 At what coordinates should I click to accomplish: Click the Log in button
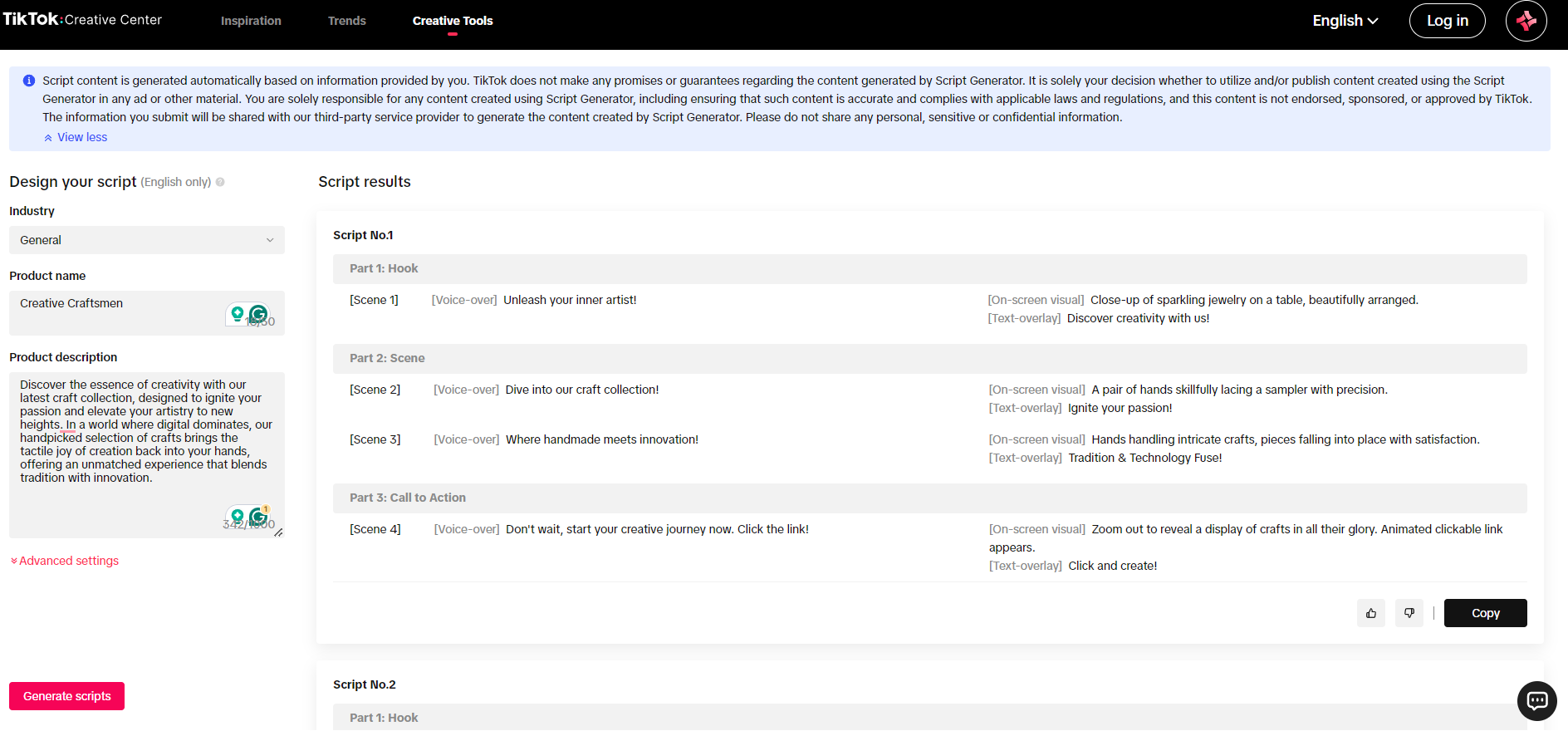pyautogui.click(x=1447, y=21)
